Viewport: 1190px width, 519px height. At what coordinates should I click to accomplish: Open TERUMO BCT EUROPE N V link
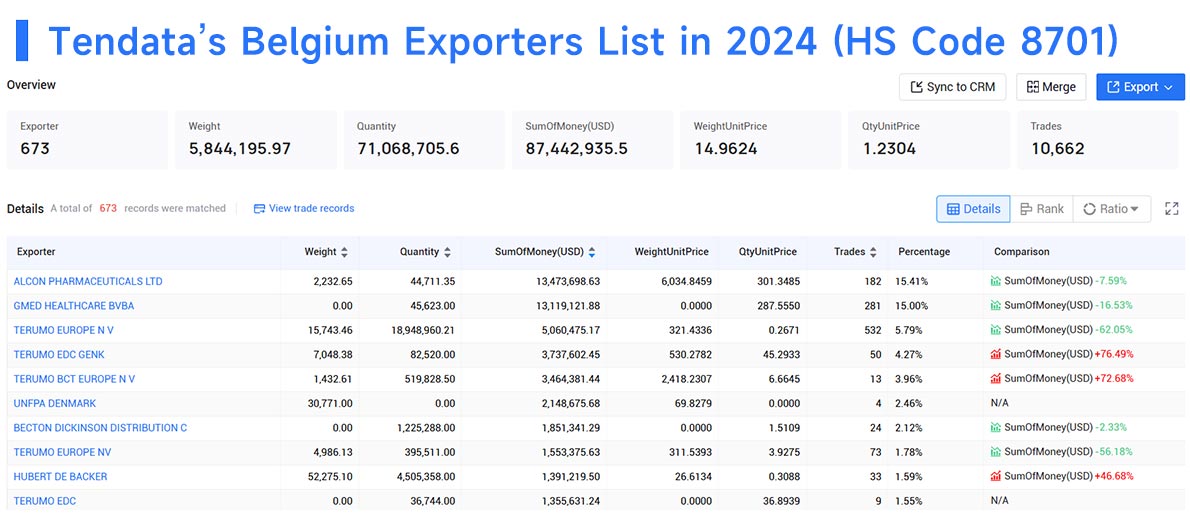click(74, 379)
